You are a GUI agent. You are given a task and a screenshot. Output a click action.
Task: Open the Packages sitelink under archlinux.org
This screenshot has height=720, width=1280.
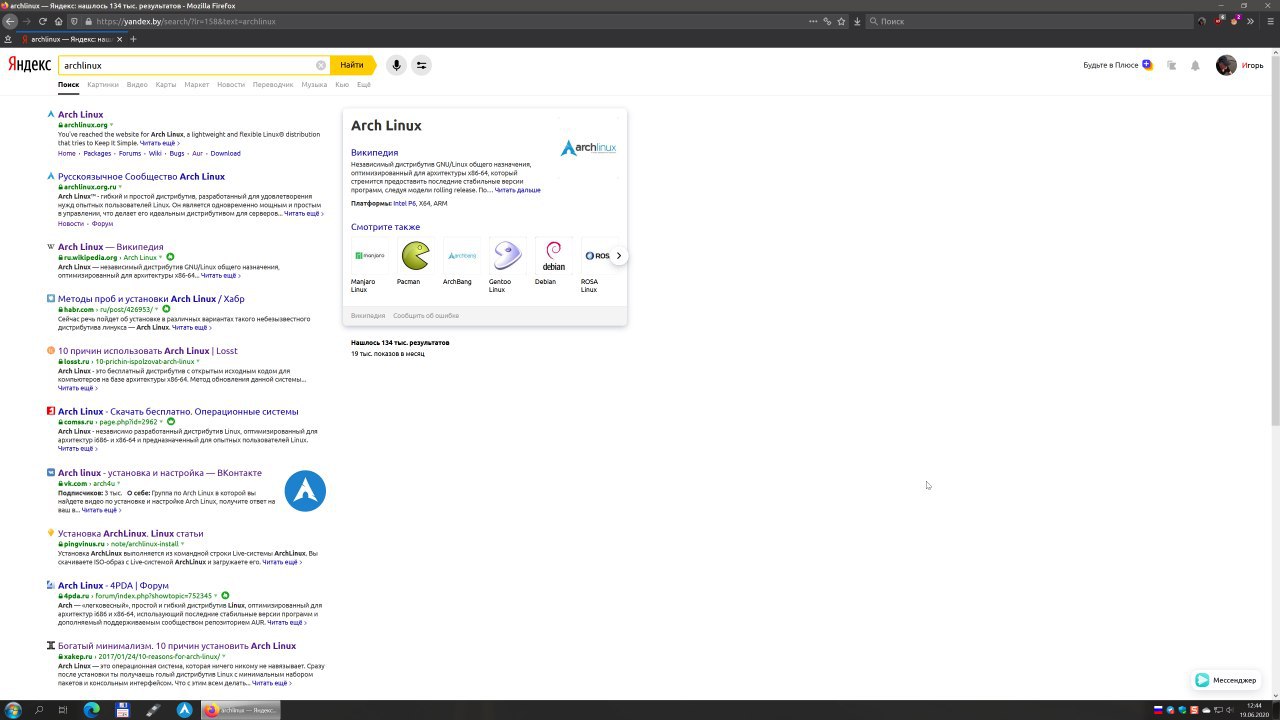point(97,154)
